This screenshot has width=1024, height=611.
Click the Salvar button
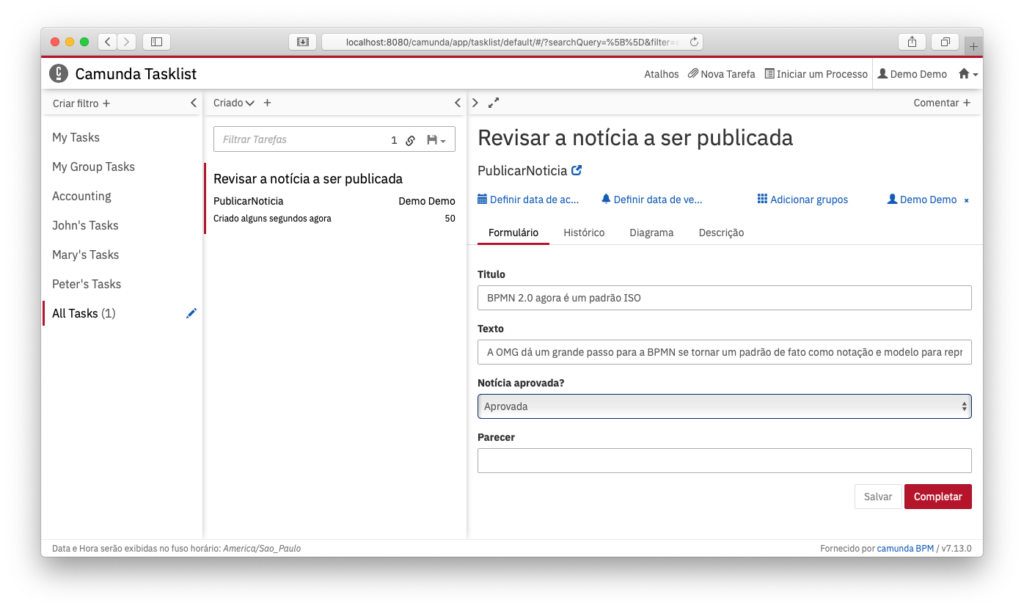point(877,497)
